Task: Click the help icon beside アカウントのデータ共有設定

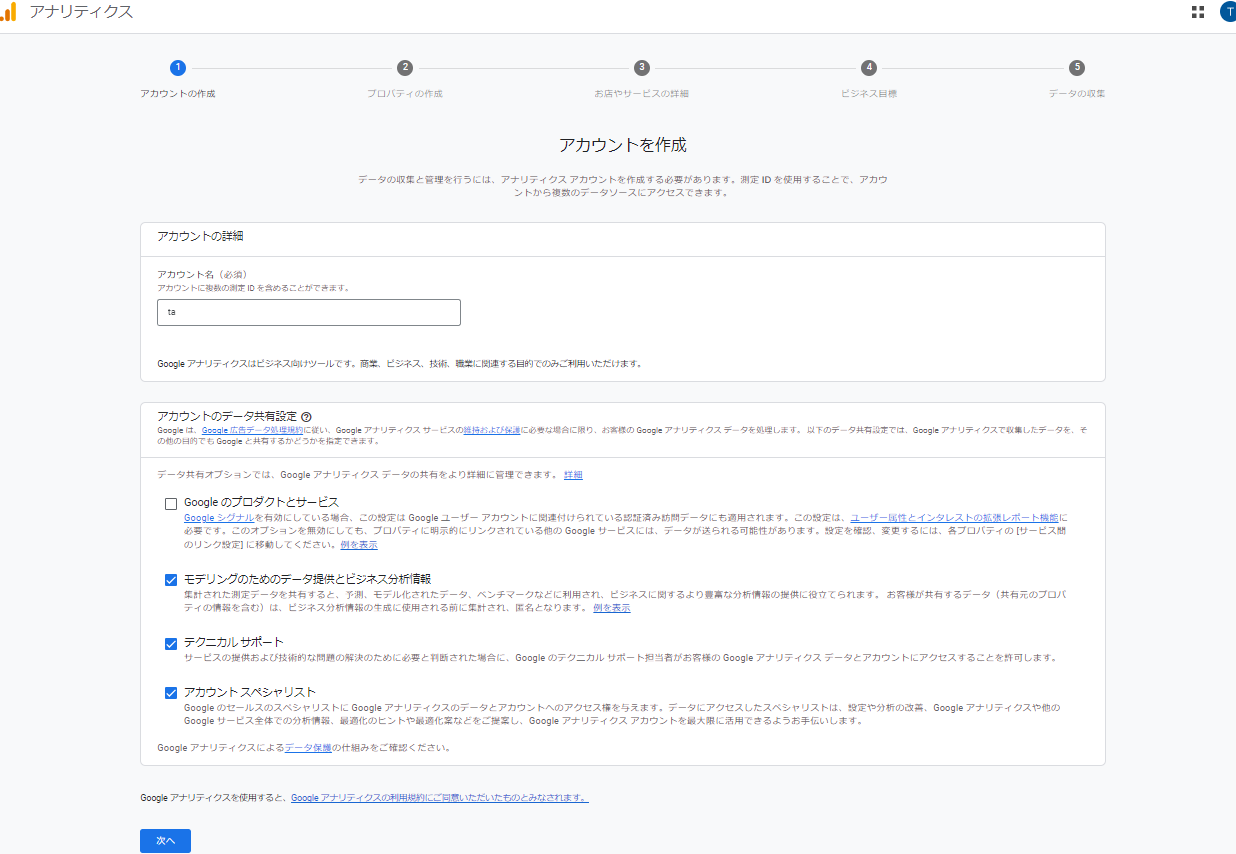Action: click(x=306, y=417)
